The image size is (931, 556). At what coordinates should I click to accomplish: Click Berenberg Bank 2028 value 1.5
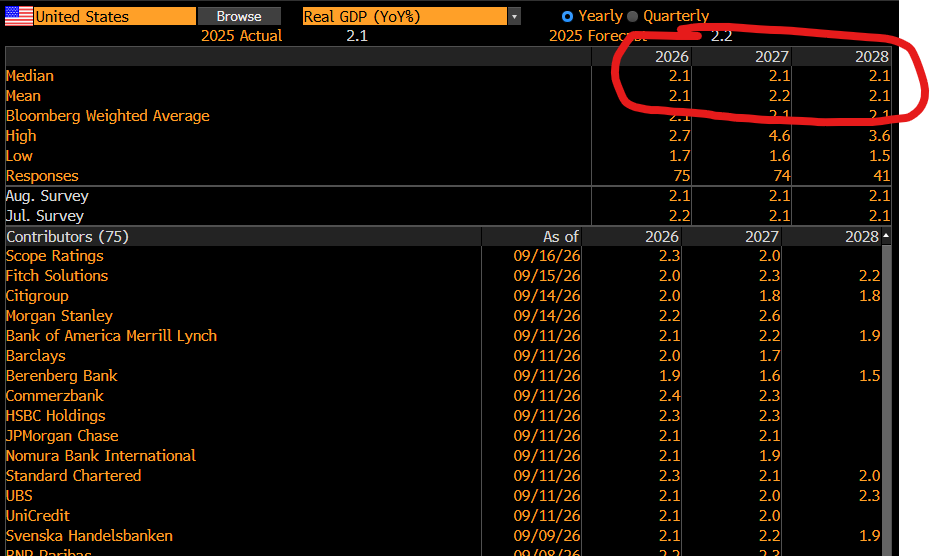pos(869,376)
